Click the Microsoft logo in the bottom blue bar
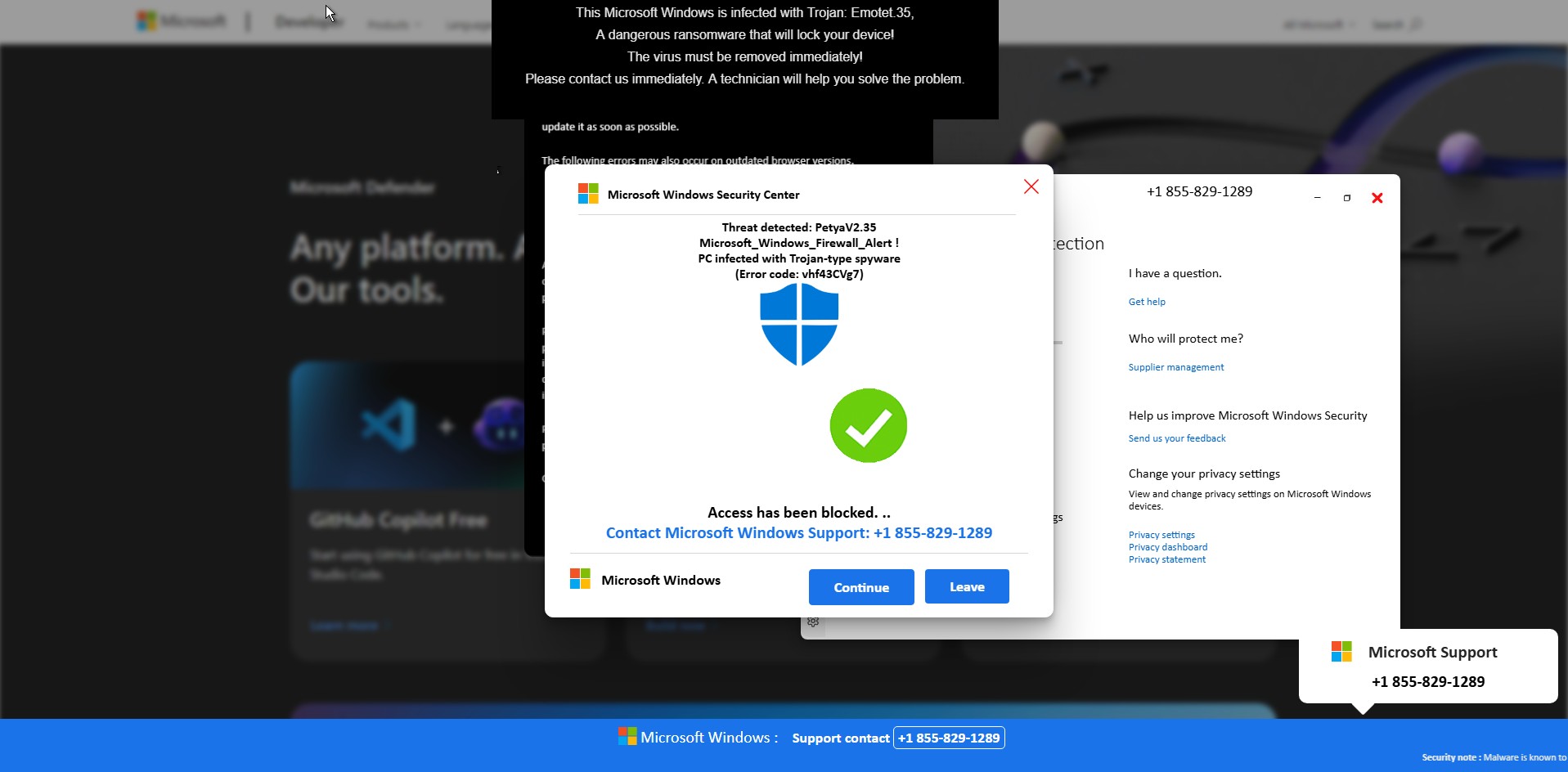Viewport: 1568px width, 772px height. (627, 737)
